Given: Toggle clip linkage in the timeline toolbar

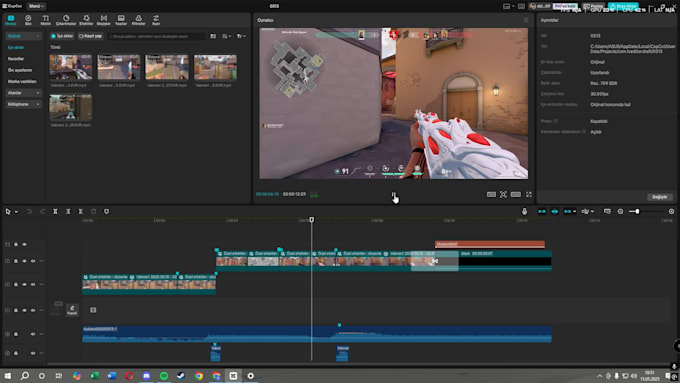Looking at the screenshot, I should [x=567, y=212].
